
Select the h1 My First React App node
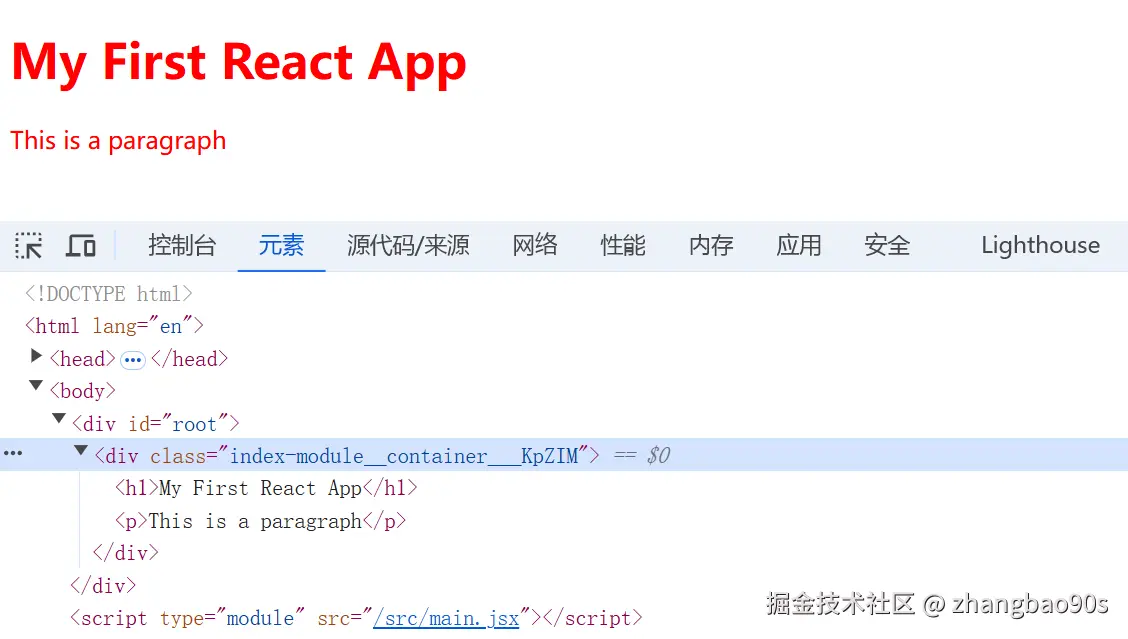pos(266,489)
